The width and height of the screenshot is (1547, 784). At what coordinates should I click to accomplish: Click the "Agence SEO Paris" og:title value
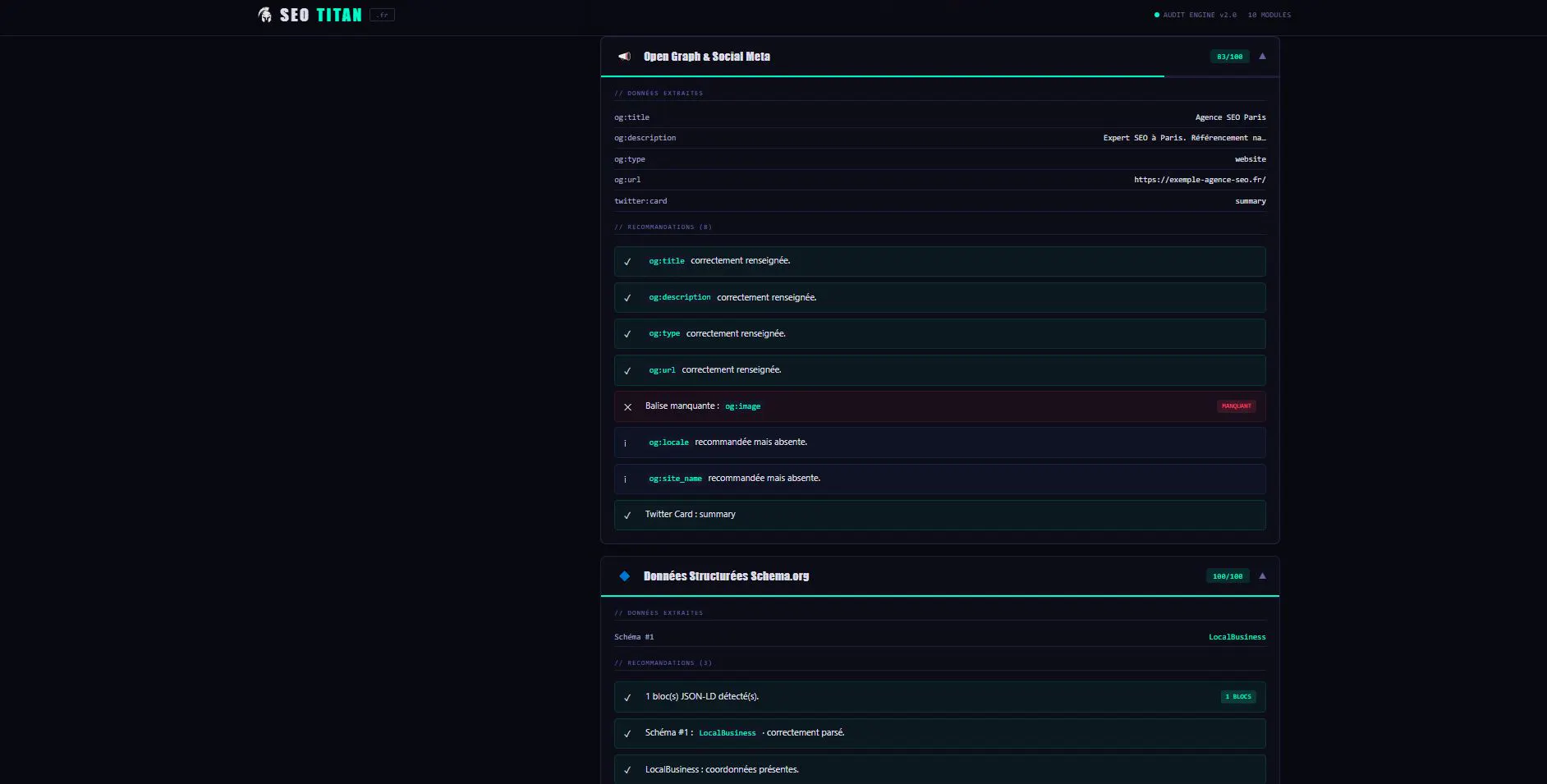pos(1231,117)
